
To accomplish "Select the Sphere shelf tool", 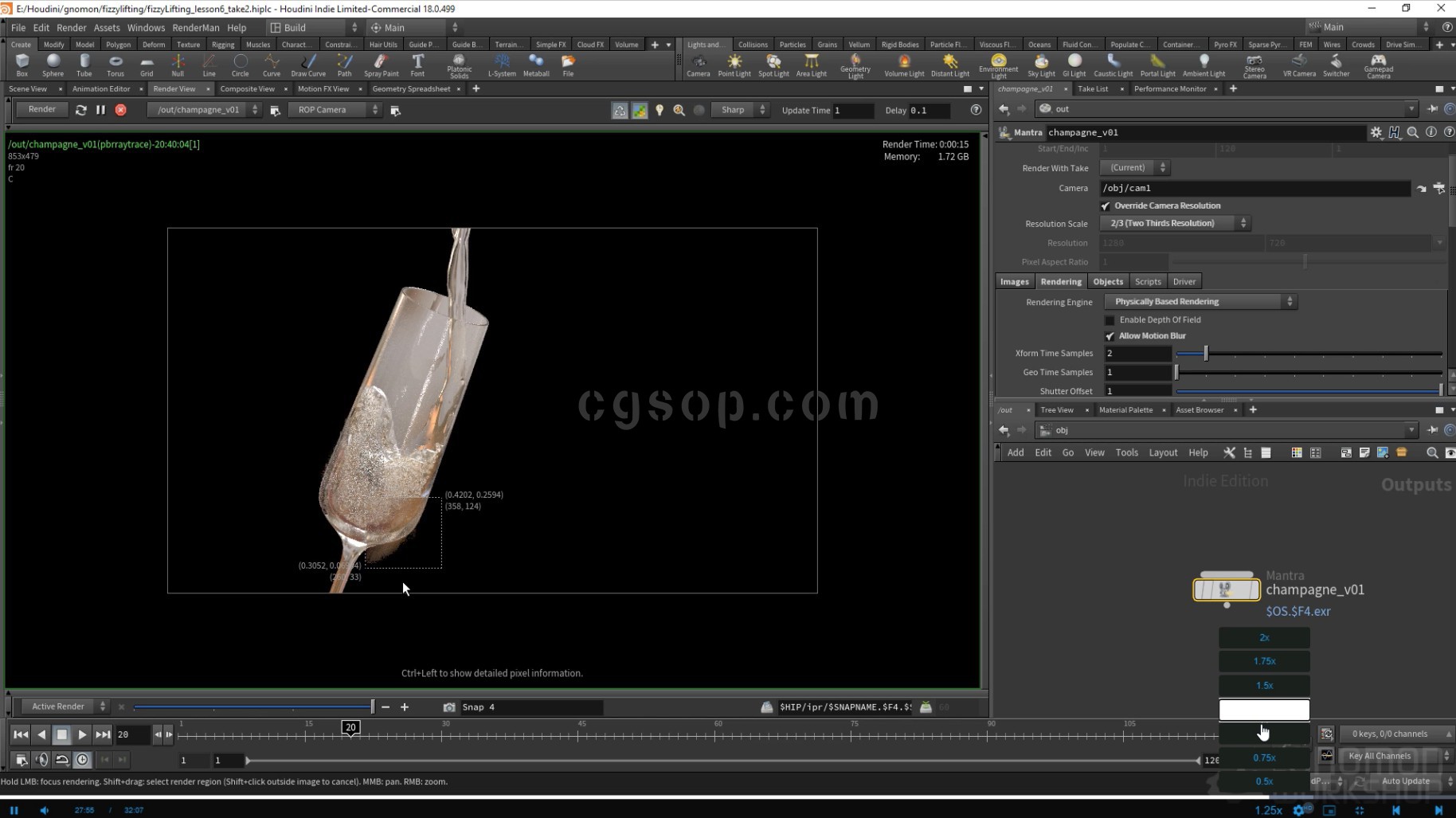I will tap(53, 65).
